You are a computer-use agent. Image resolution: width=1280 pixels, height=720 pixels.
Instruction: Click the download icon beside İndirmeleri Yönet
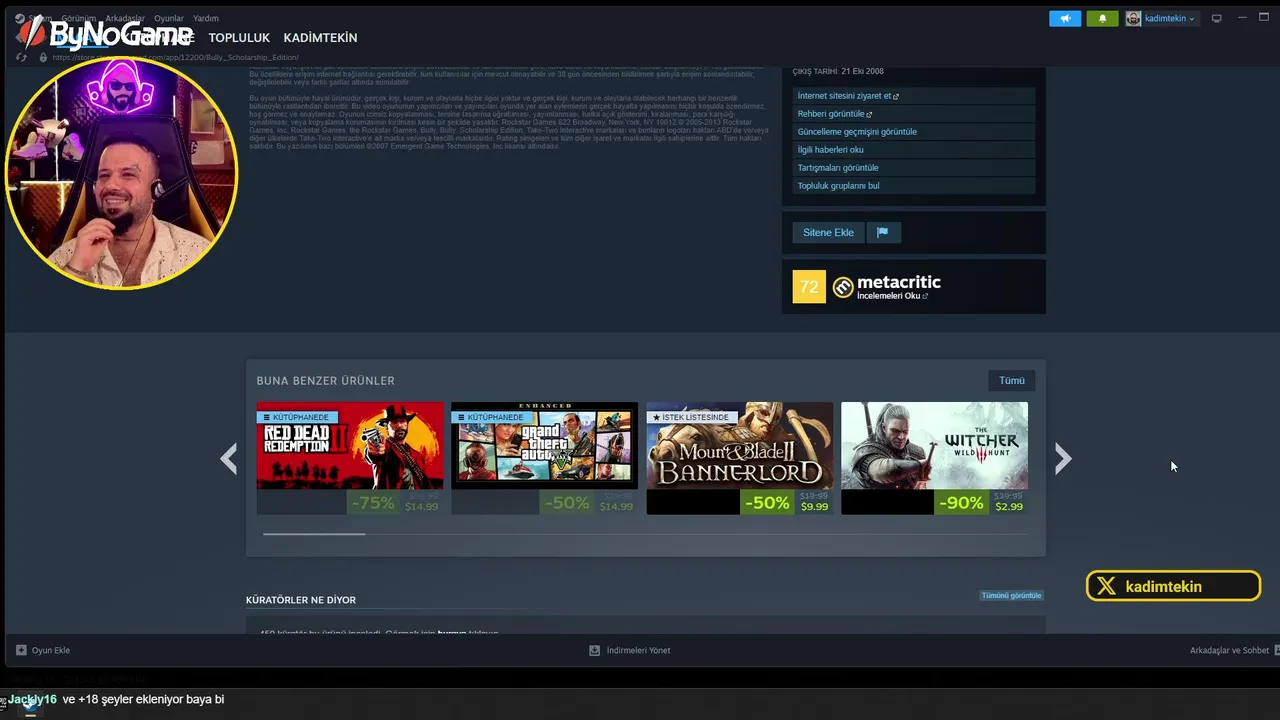pos(594,650)
